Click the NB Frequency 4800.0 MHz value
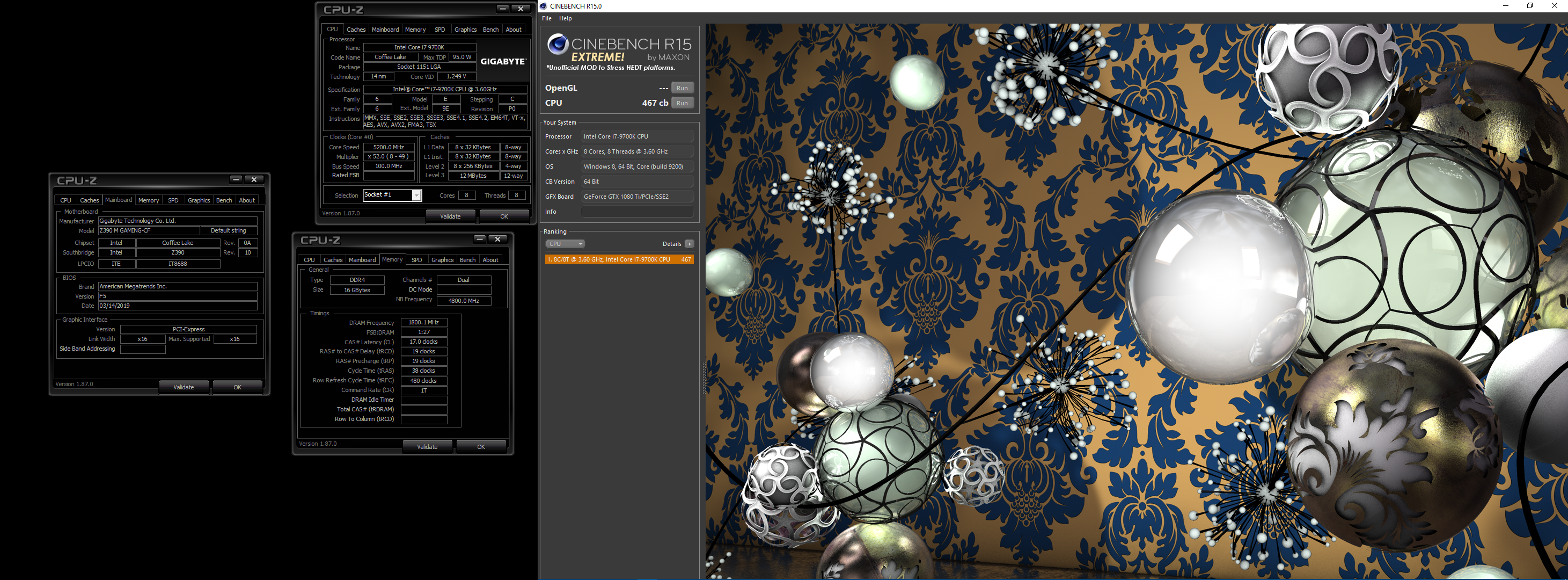Viewport: 1568px width, 580px height. coord(464,300)
